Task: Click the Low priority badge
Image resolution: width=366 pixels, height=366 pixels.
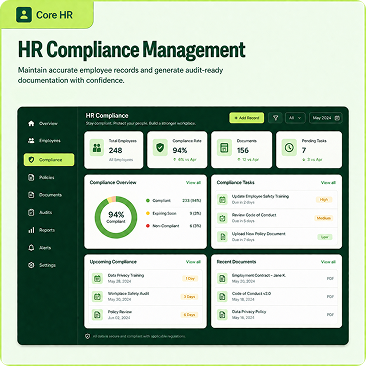Action: click(x=325, y=237)
